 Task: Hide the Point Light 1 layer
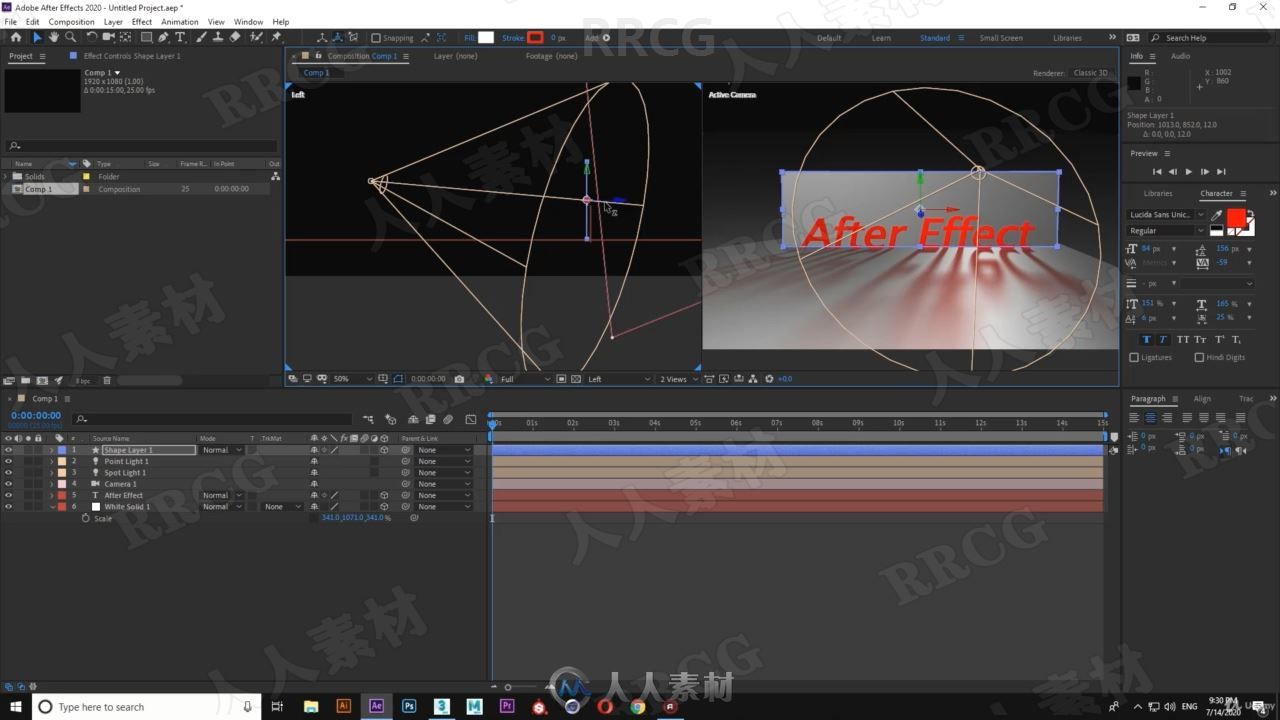8,461
